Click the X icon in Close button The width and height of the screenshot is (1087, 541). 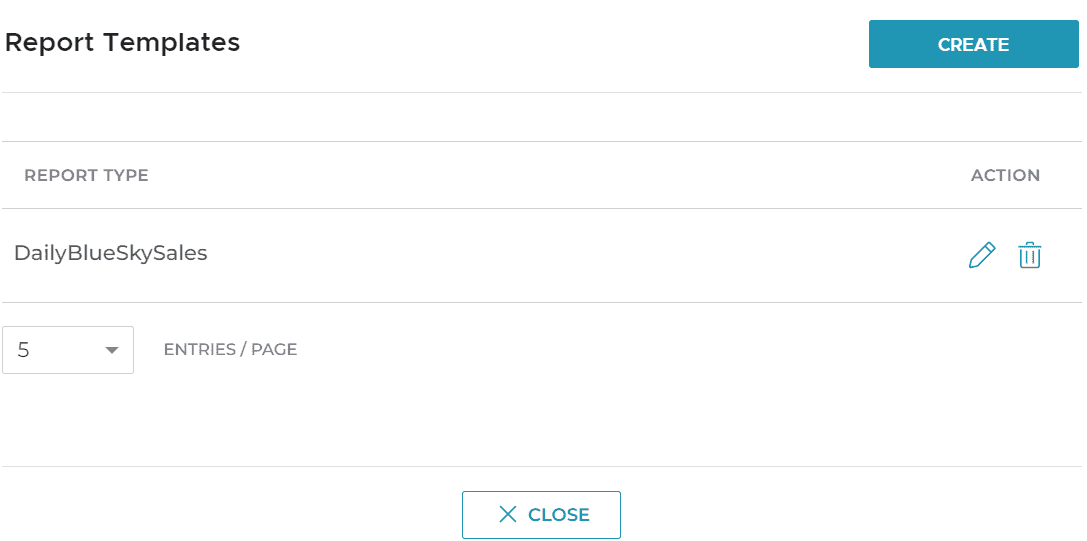[508, 515]
